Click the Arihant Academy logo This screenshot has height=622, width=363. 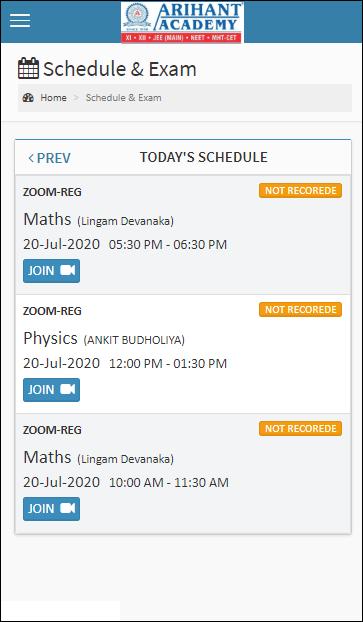pos(182,22)
